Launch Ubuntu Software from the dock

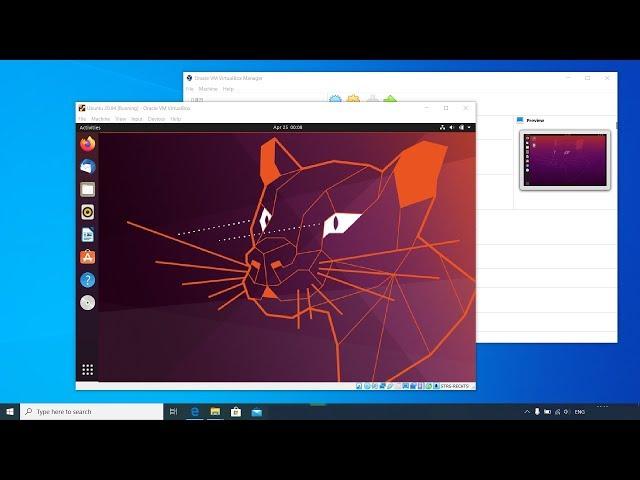click(x=87, y=257)
